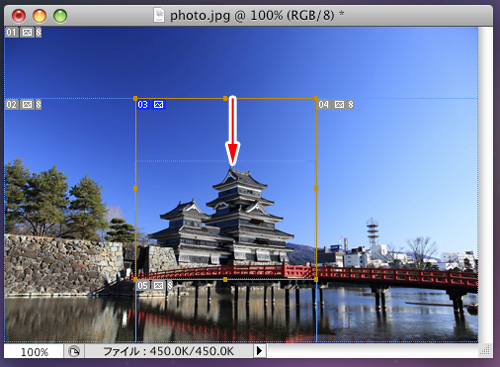
Task: Click the bottom-right corner handle of slice 03
Action: pos(316,279)
